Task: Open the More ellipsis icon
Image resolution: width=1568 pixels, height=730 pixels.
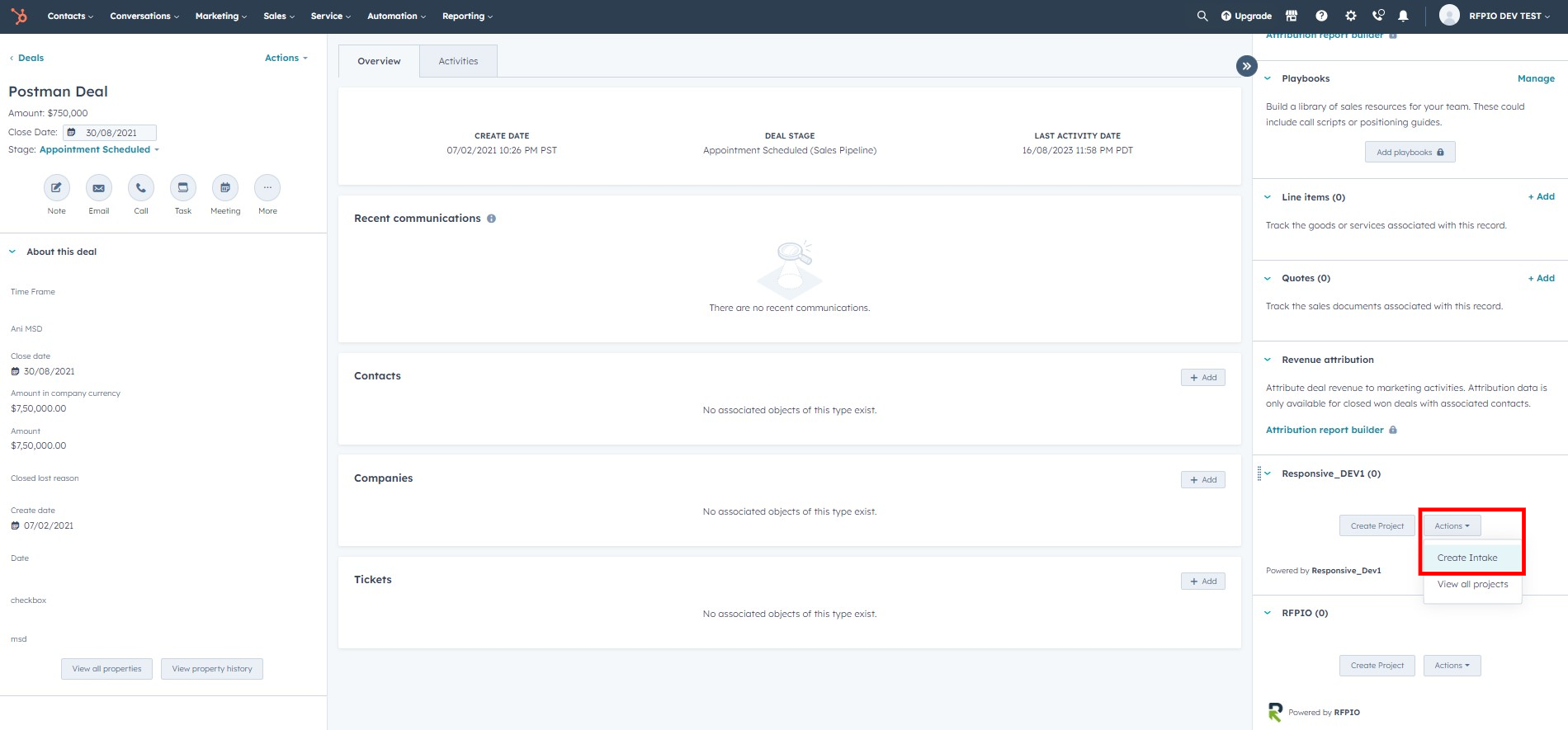Action: point(267,188)
